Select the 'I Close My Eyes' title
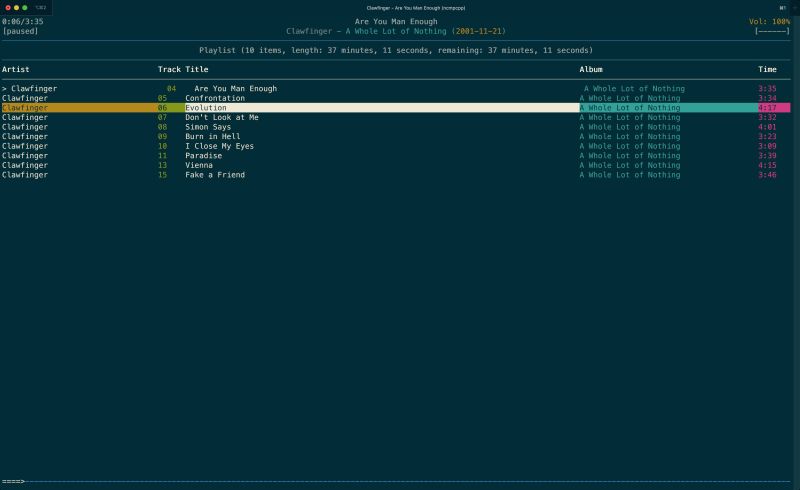Screen dimensions: 800x490 pos(219,146)
